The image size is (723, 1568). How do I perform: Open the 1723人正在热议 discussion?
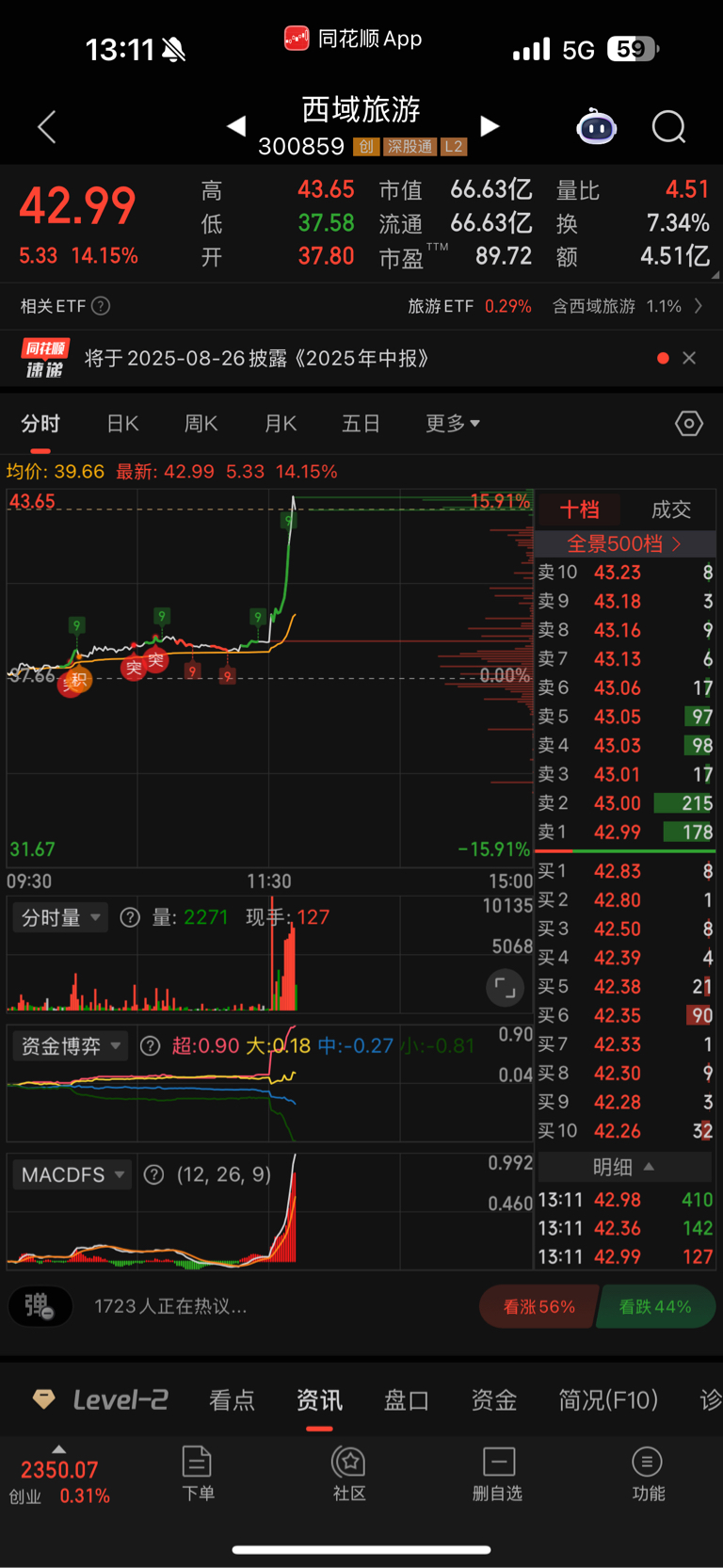pos(170,1306)
